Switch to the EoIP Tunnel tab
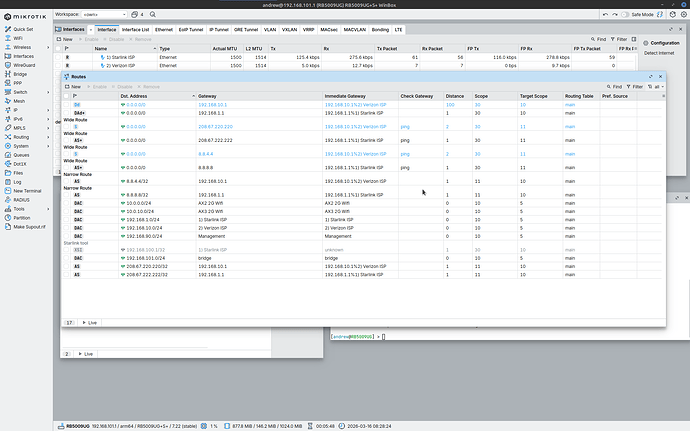 pos(191,29)
